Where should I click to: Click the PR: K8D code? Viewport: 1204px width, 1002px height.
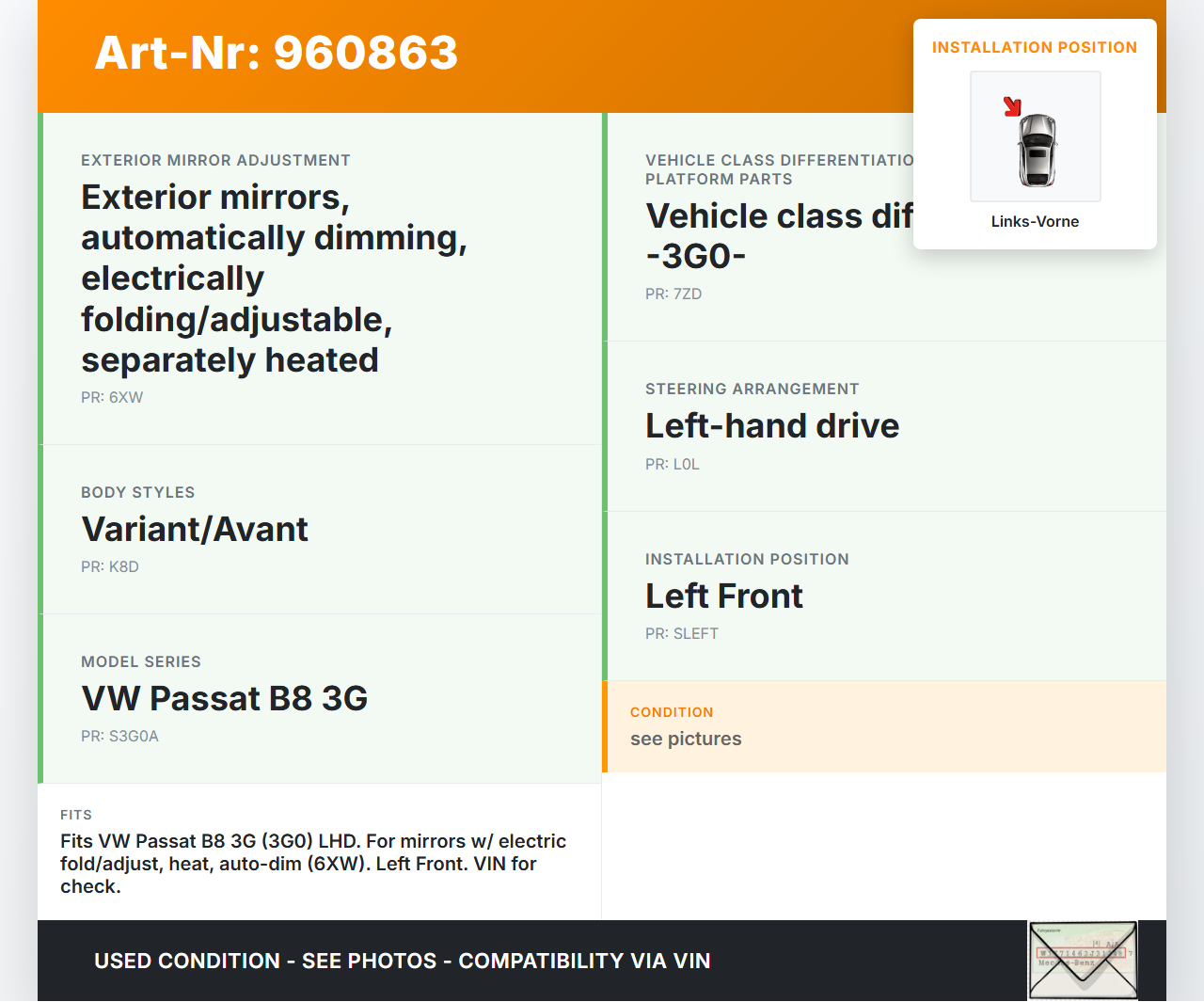point(110,567)
